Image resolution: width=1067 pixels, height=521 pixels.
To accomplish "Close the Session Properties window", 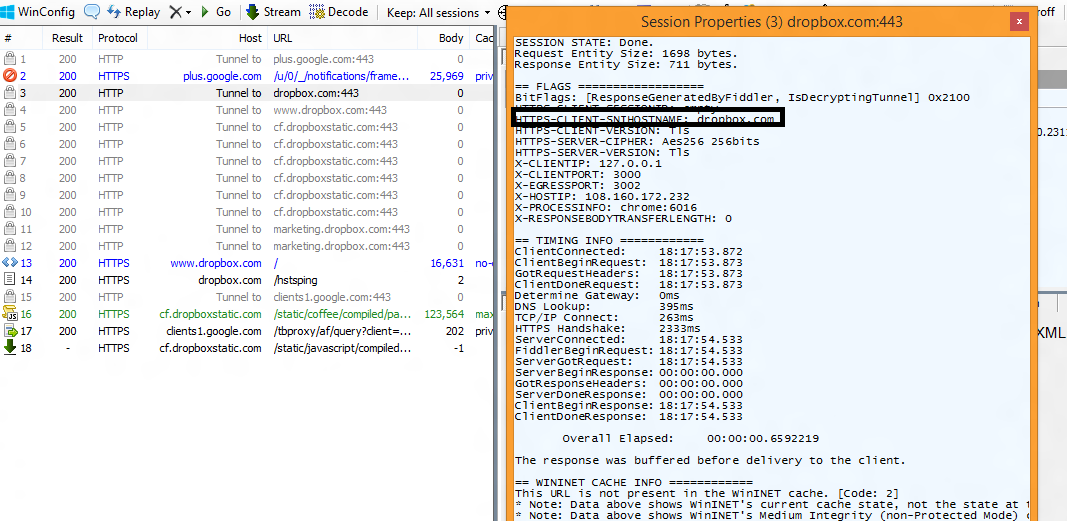I will (x=1019, y=22).
